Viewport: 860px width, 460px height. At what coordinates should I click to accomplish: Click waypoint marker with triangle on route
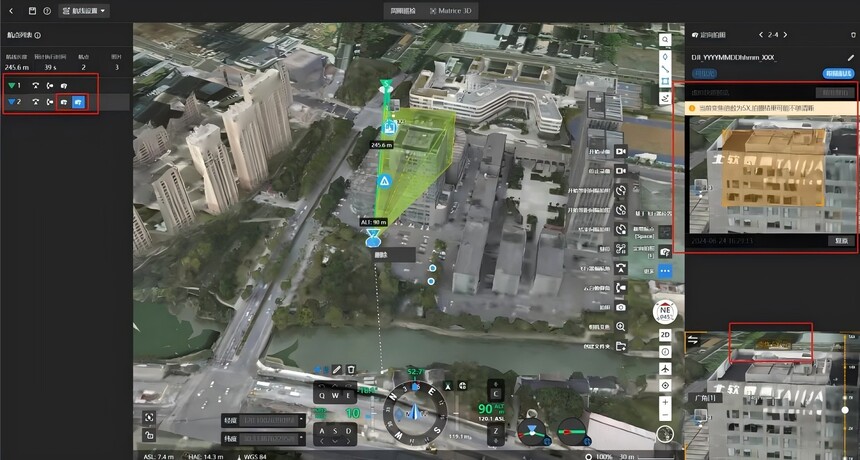coord(385,181)
